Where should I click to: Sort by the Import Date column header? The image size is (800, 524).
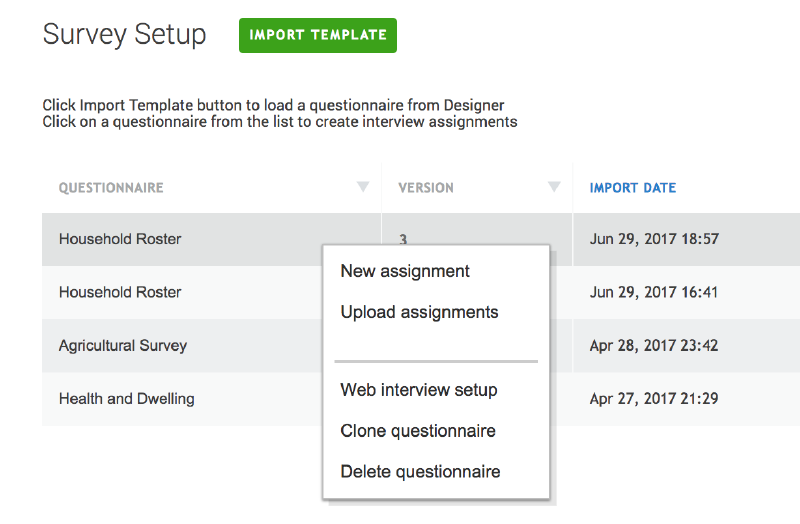pos(632,188)
